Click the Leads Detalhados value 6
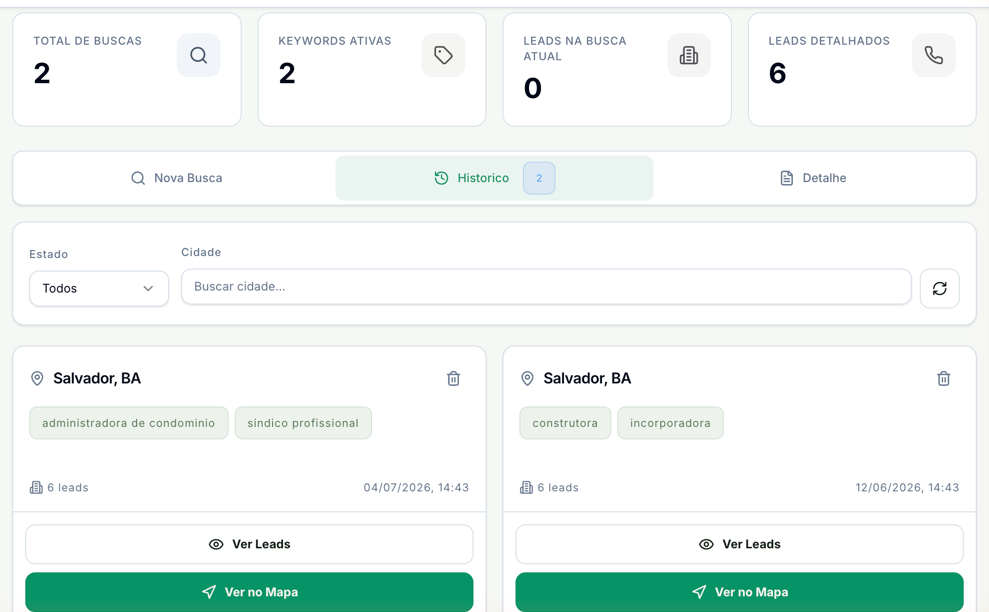This screenshot has width=989, height=612. coord(778,73)
